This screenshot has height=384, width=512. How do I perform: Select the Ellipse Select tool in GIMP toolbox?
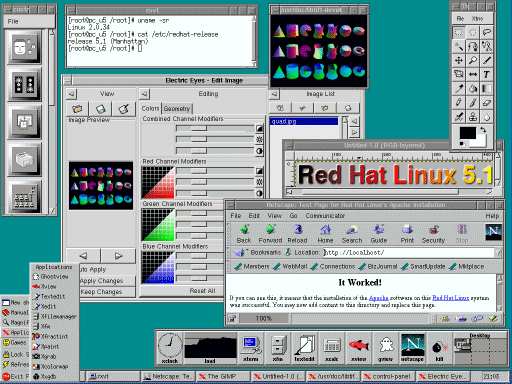tap(473, 32)
